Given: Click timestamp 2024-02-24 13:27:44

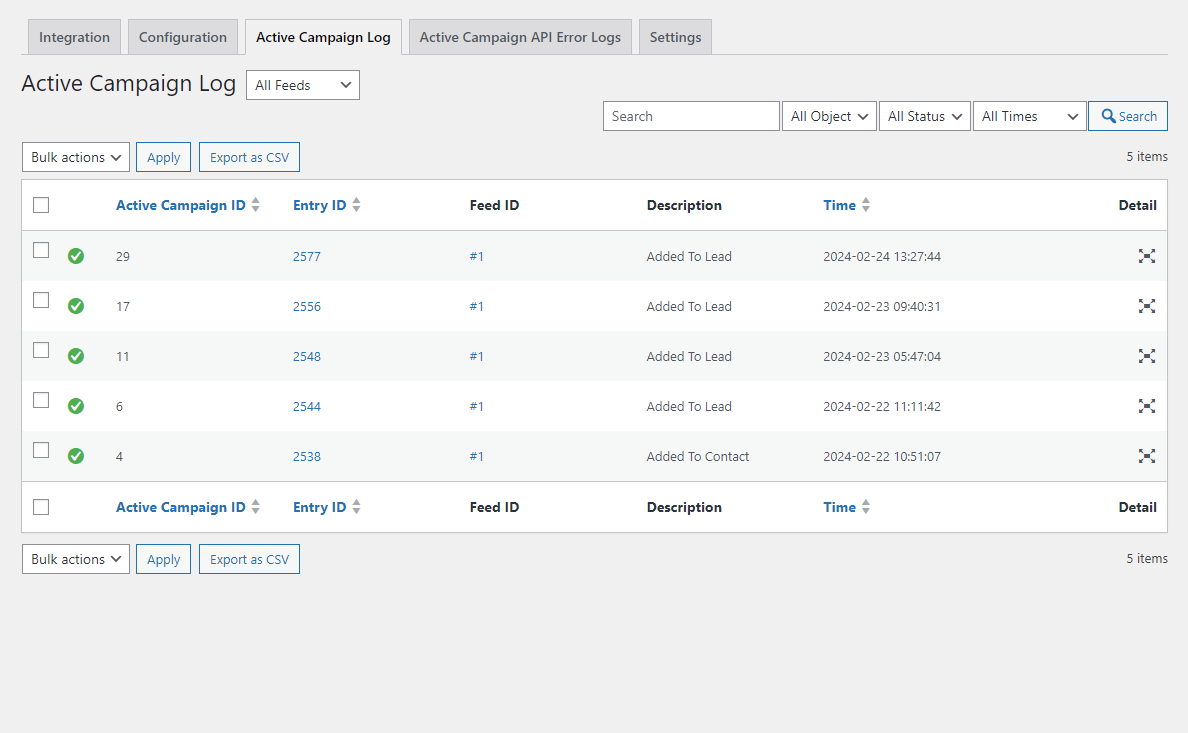Looking at the screenshot, I should pyautogui.click(x=882, y=256).
